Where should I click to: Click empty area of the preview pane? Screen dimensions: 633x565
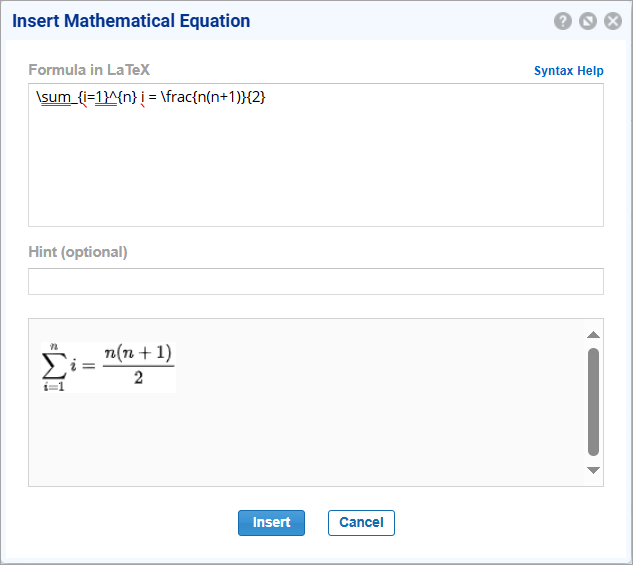click(x=380, y=430)
